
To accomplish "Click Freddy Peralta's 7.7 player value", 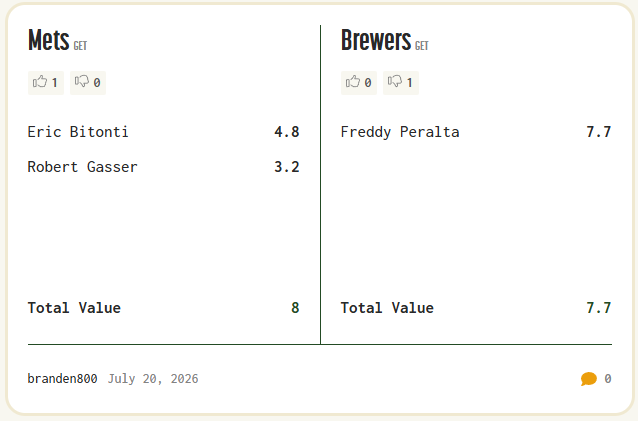I will pyautogui.click(x=599, y=132).
